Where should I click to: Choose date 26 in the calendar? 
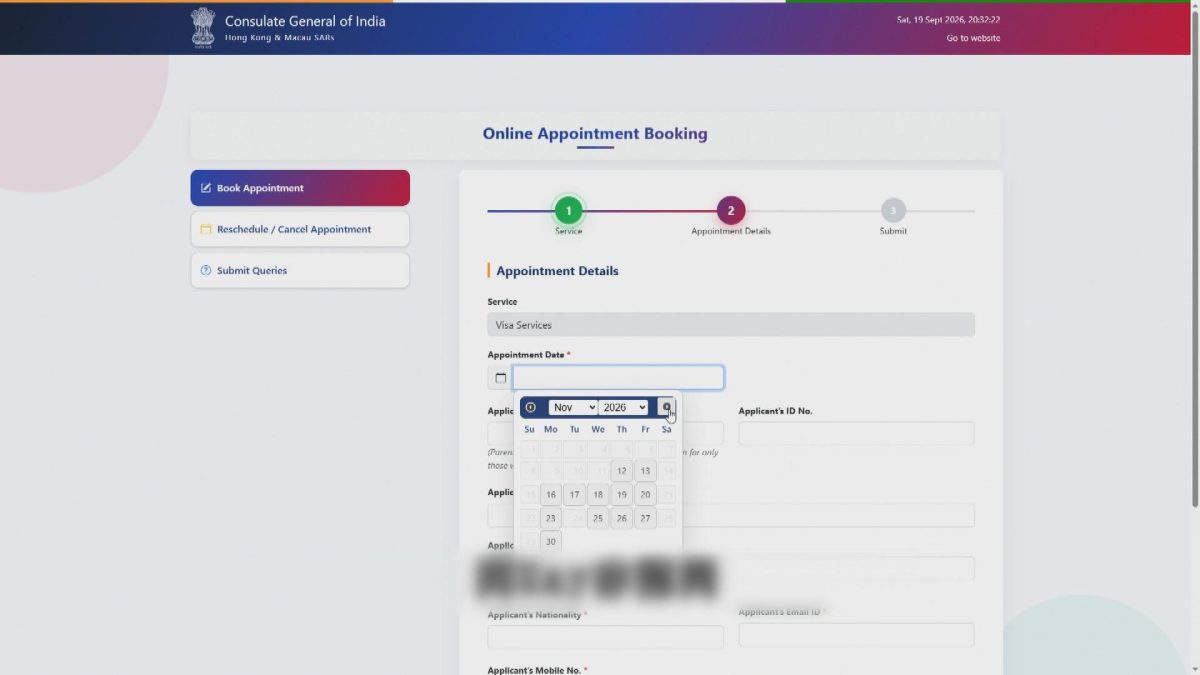coord(621,518)
